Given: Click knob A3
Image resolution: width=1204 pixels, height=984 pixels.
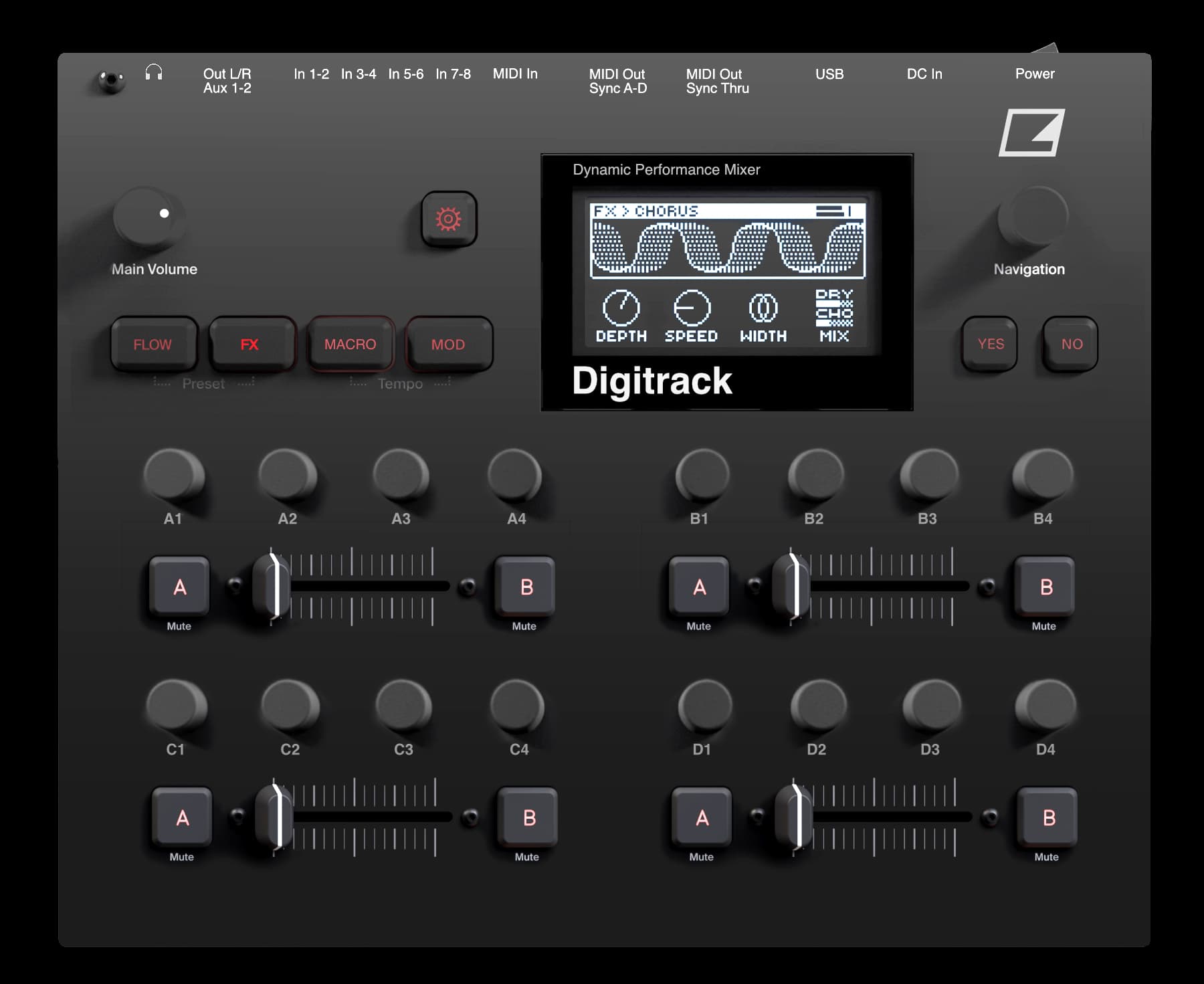Looking at the screenshot, I should click(401, 474).
